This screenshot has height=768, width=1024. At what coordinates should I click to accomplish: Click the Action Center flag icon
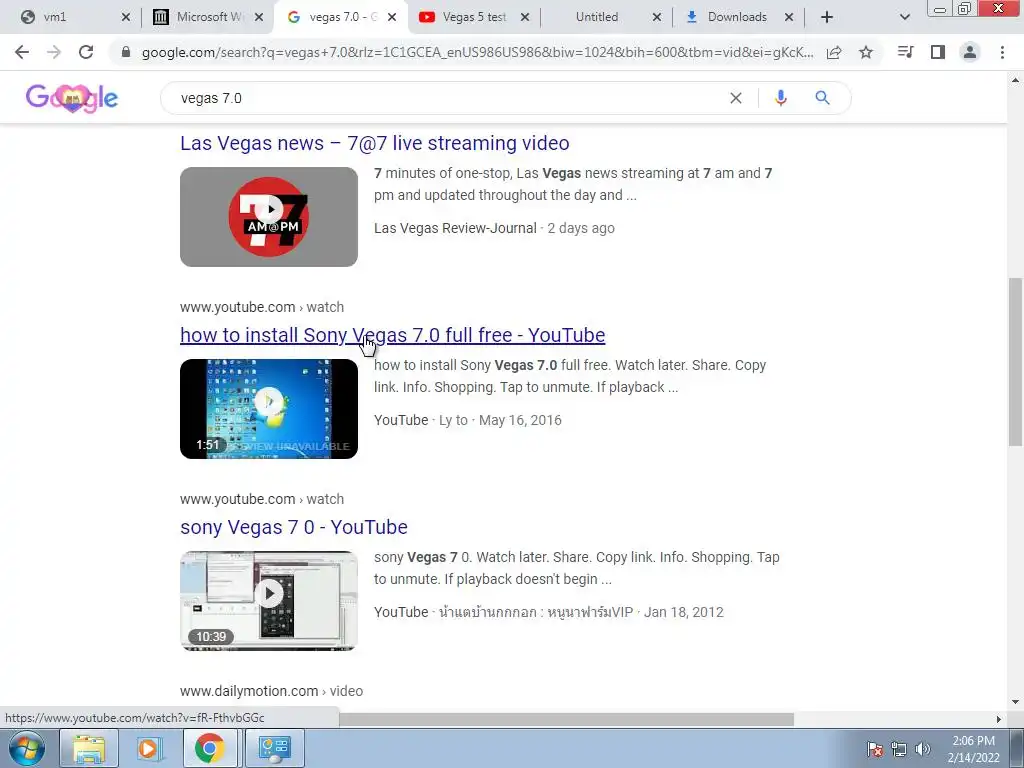click(x=875, y=749)
